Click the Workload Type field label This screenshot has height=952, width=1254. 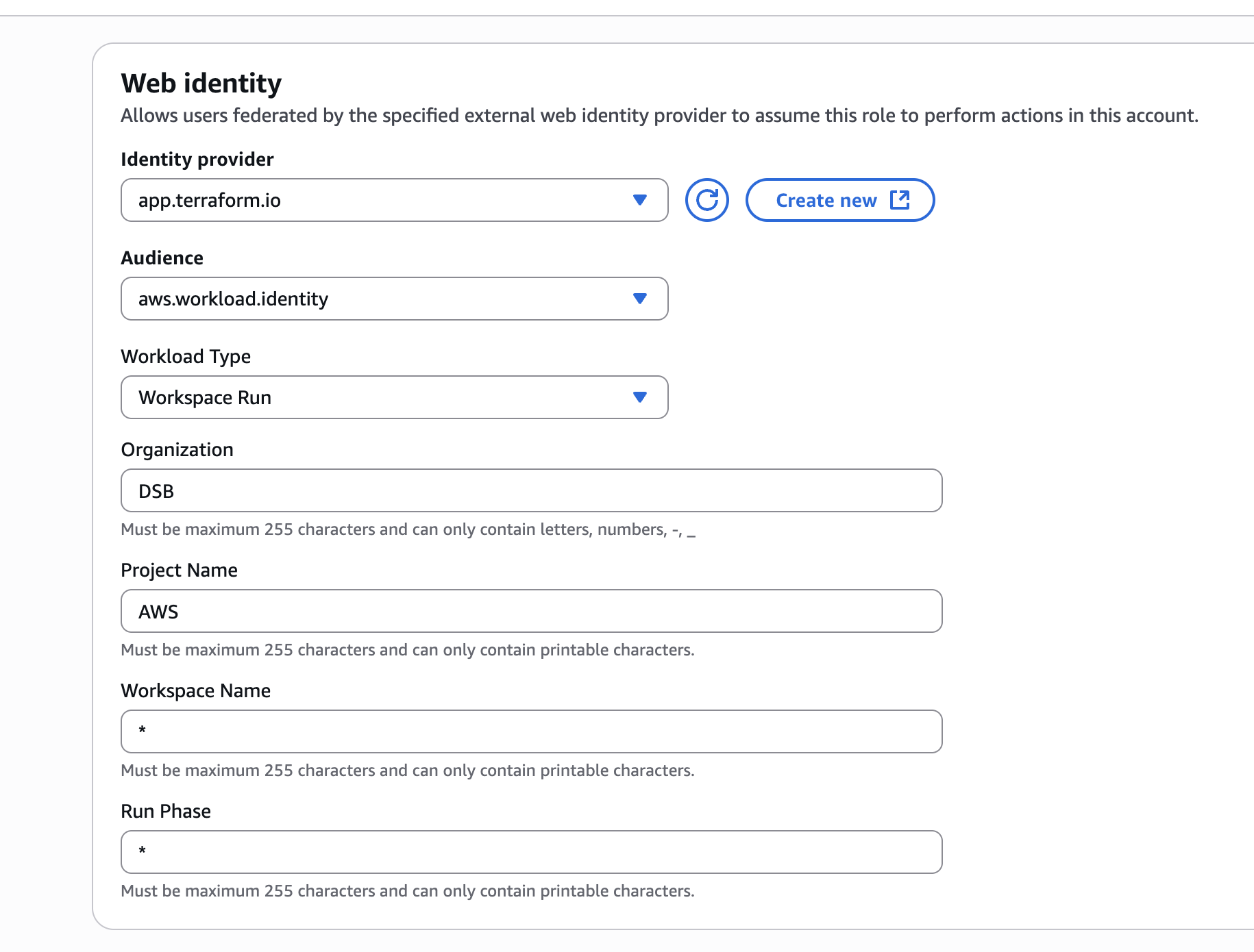point(186,356)
